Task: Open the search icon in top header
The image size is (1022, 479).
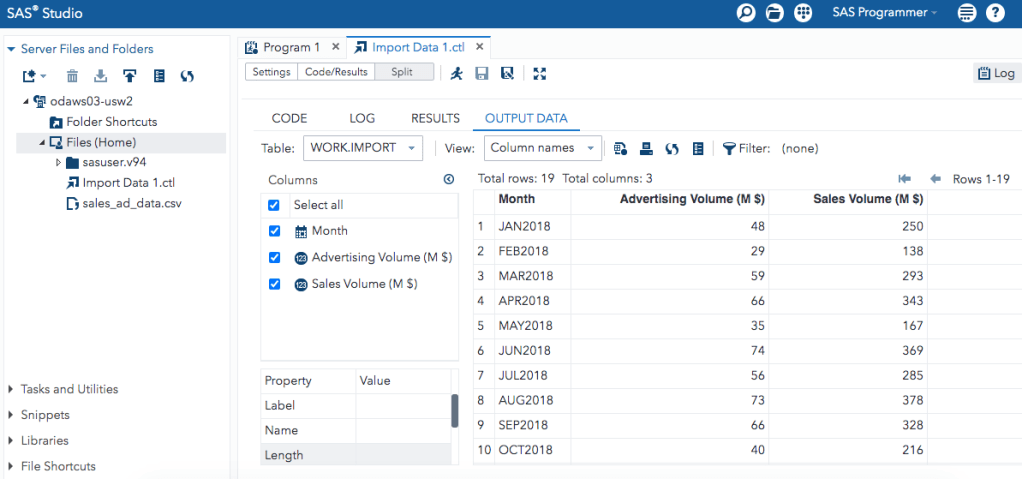Action: (746, 13)
